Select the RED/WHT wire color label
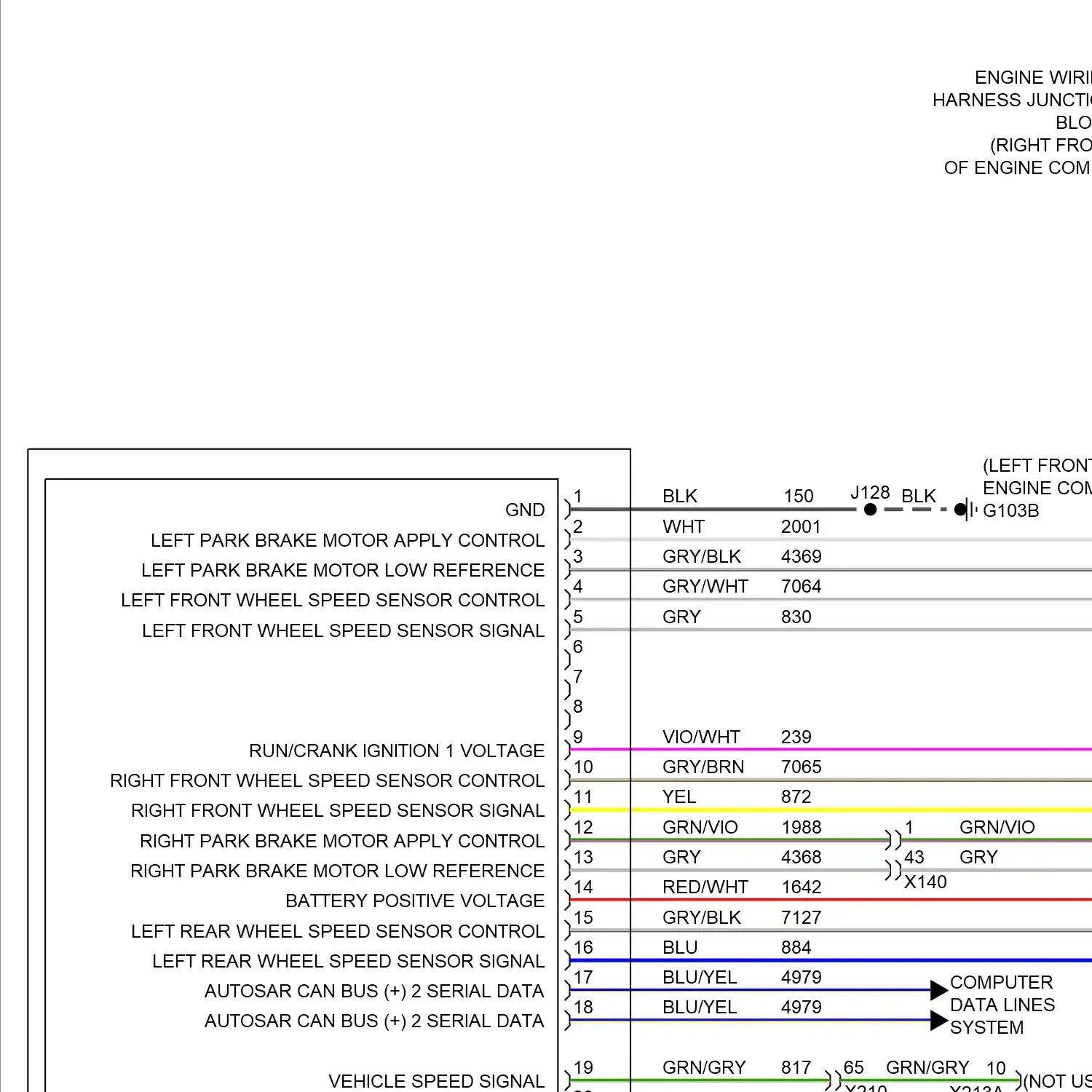Viewport: 1092px width, 1092px height. pos(705,887)
